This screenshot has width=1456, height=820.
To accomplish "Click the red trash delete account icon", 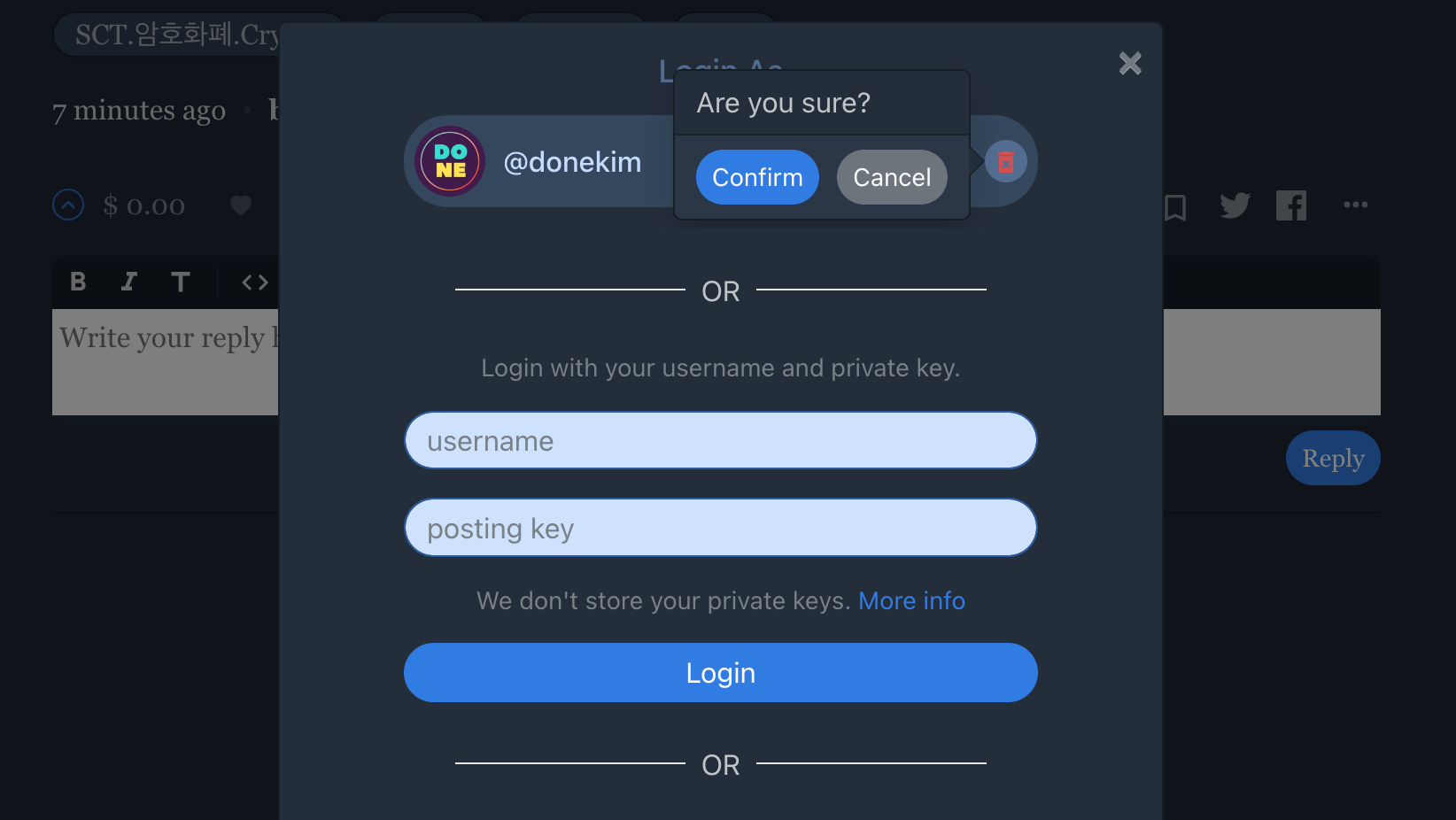I will pyautogui.click(x=1005, y=162).
